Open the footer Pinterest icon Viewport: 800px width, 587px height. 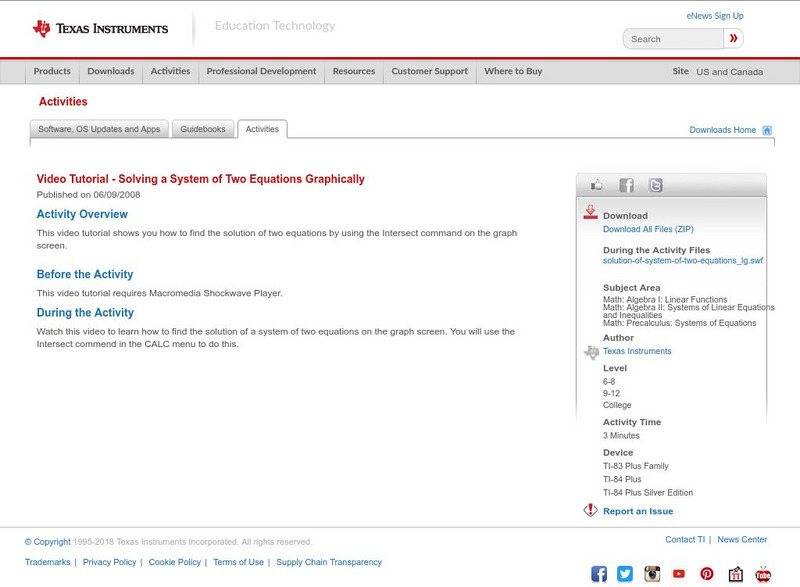[707, 574]
